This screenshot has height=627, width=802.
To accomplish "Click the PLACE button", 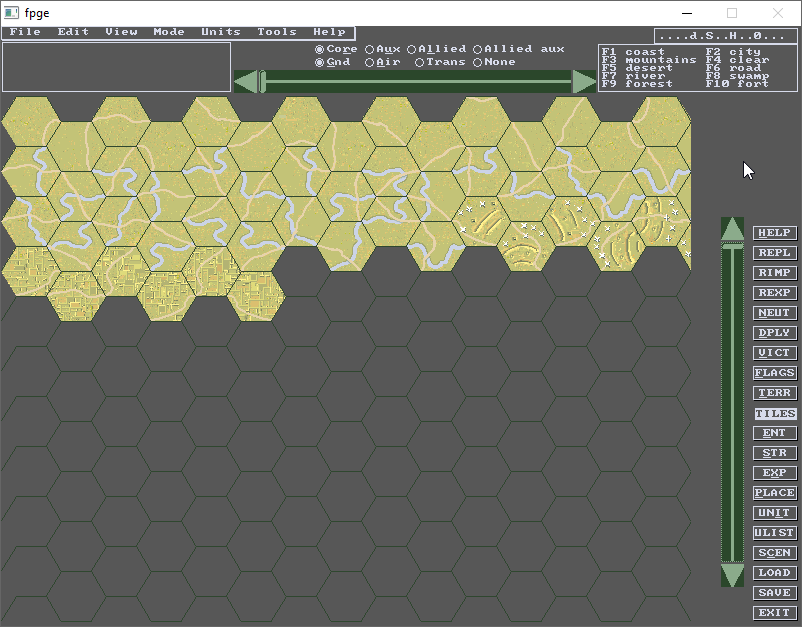I will pos(775,492).
